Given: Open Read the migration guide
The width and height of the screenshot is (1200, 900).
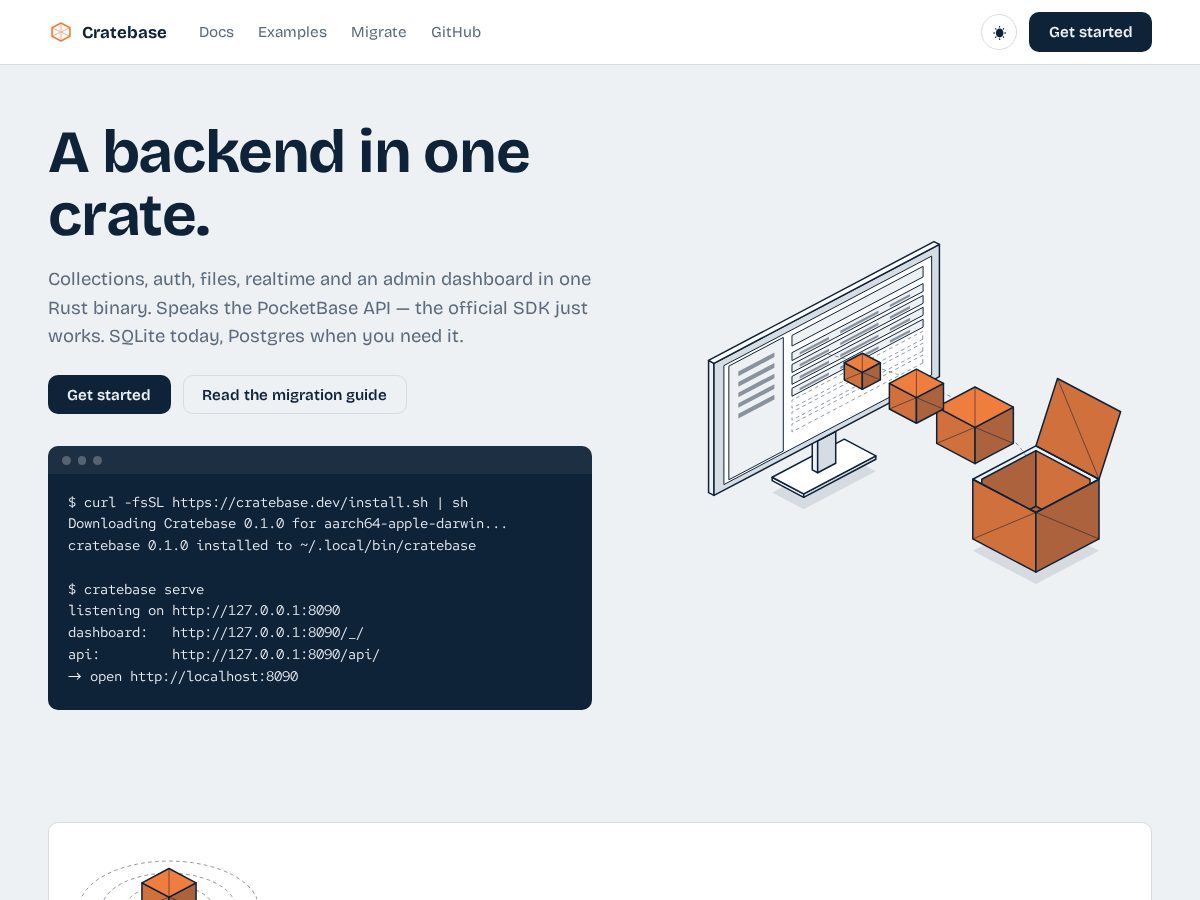Looking at the screenshot, I should point(294,395).
